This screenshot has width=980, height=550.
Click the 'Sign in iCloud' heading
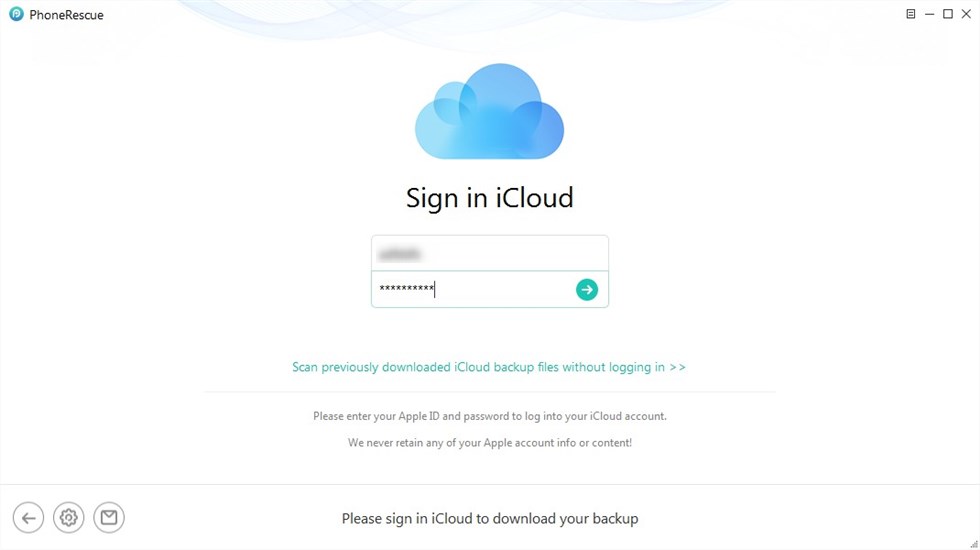[x=489, y=198]
